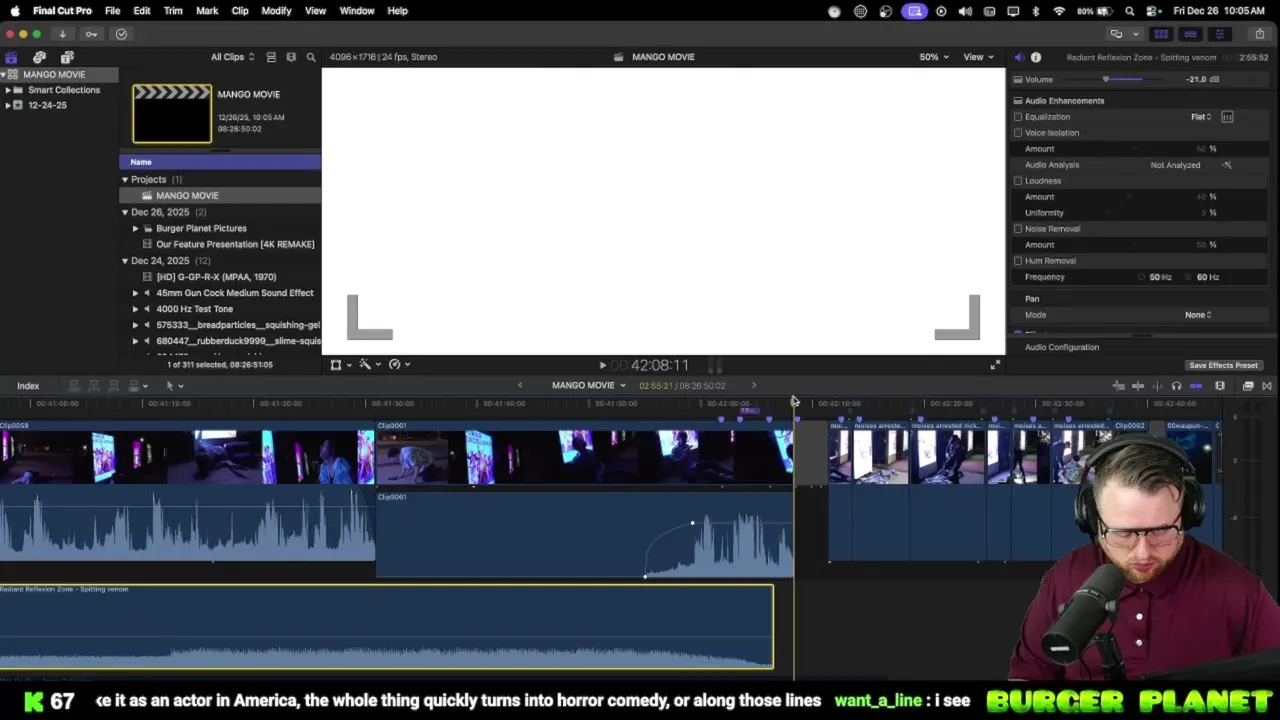Select Burger Planet Pictures clip row
The image size is (1280, 720).
click(x=220, y=228)
